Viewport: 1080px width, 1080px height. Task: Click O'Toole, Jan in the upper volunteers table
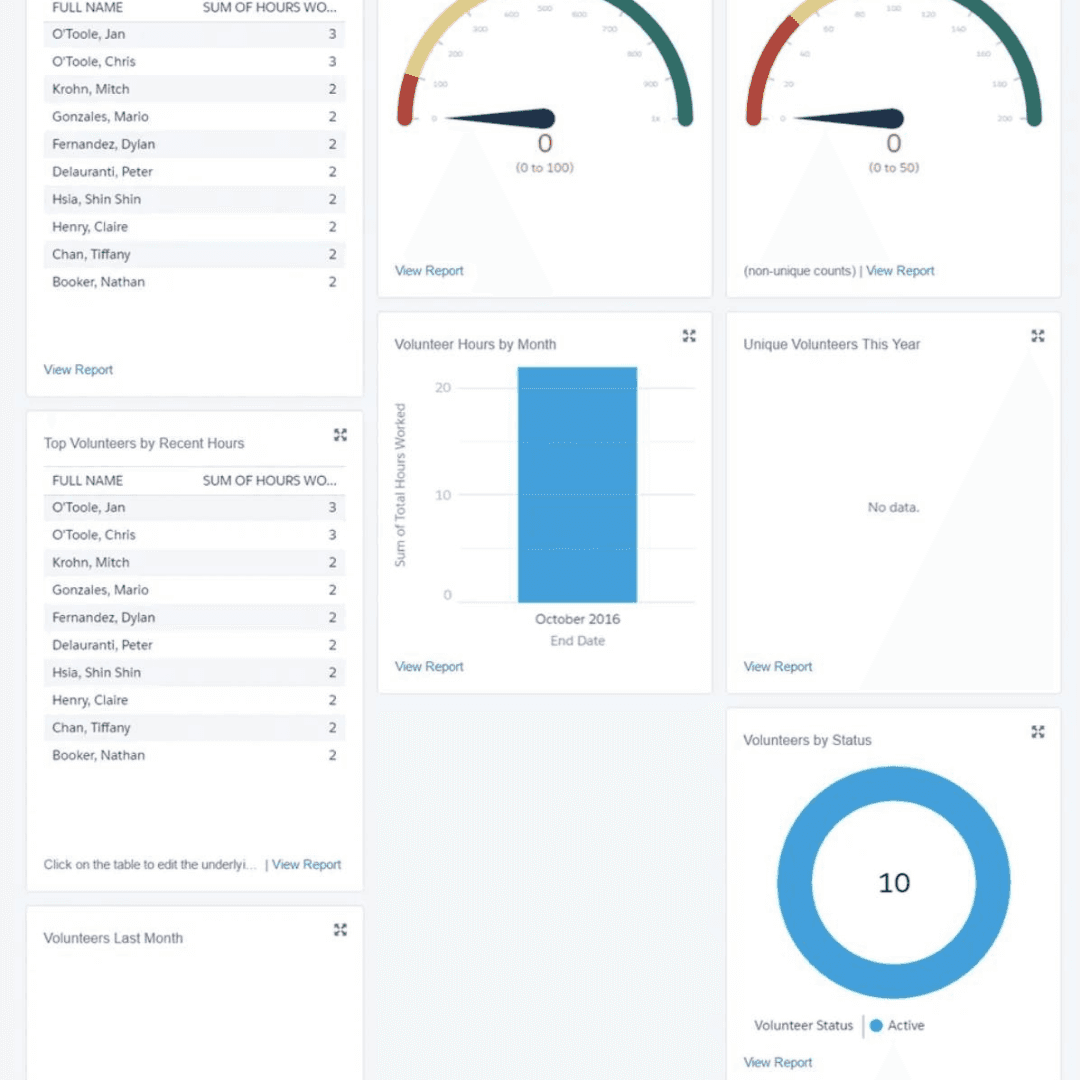89,34
